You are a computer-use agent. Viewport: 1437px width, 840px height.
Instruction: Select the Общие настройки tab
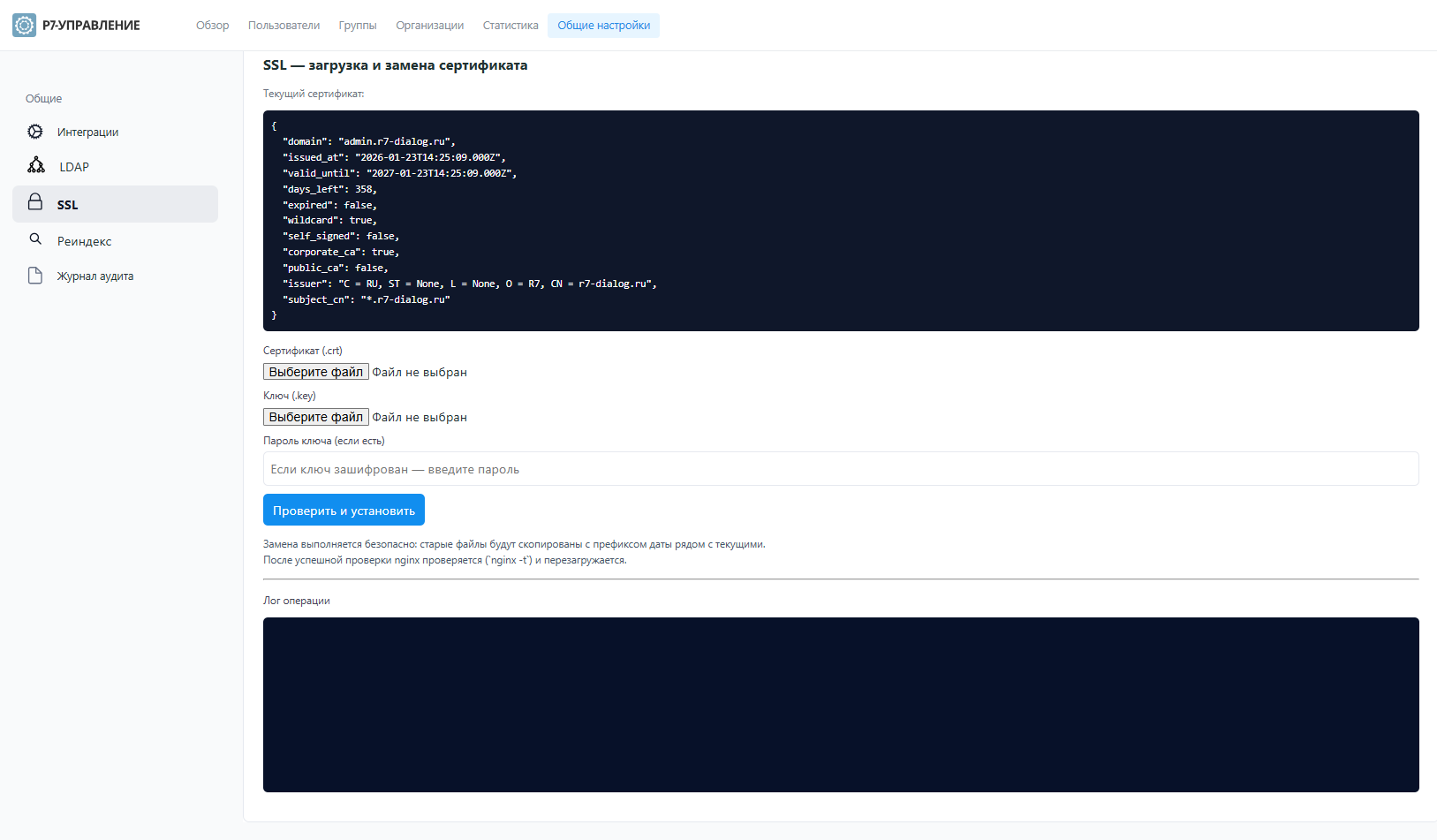[603, 26]
